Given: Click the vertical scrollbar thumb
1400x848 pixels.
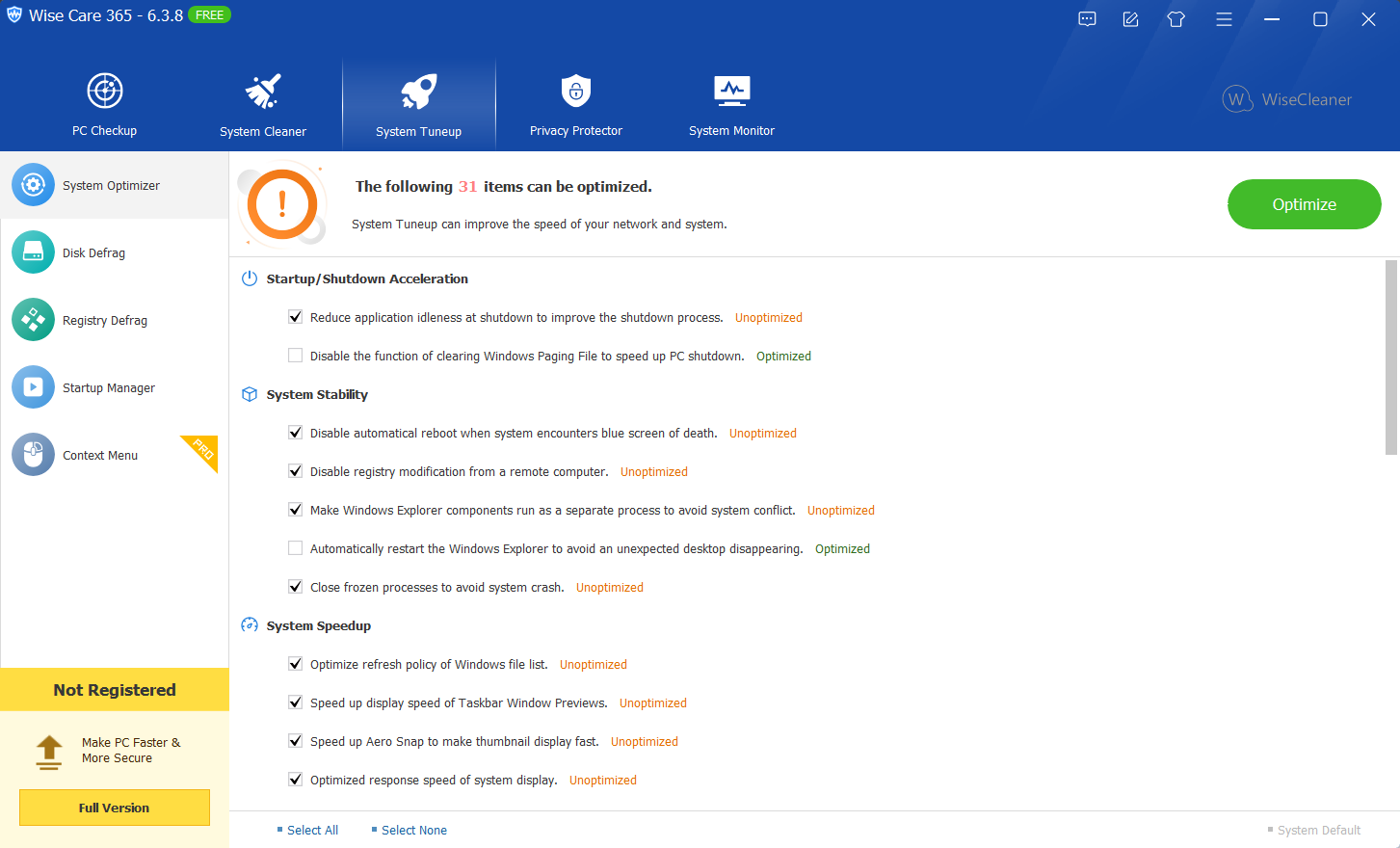Looking at the screenshot, I should coord(1391,357).
